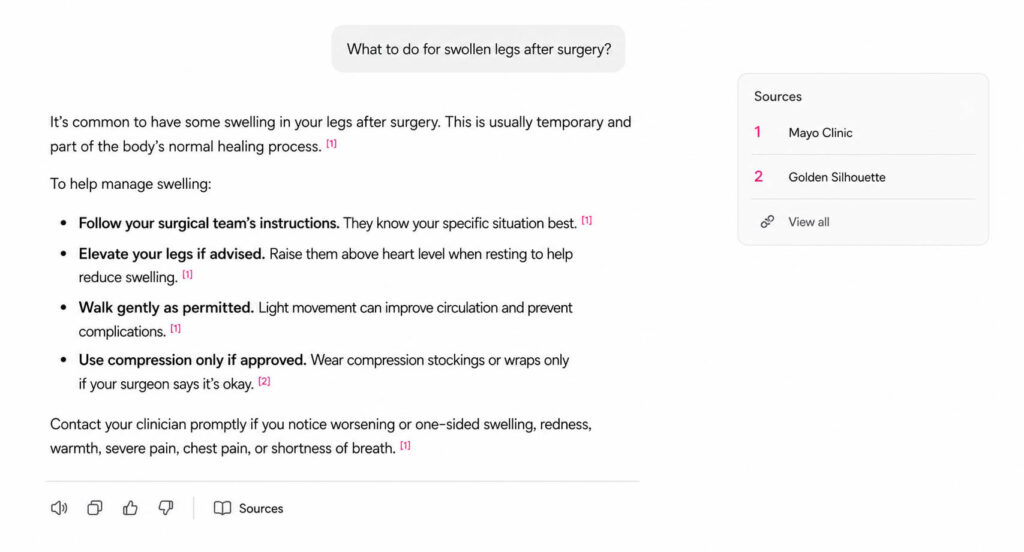
Task: Click the open book Sources icon
Action: point(222,508)
